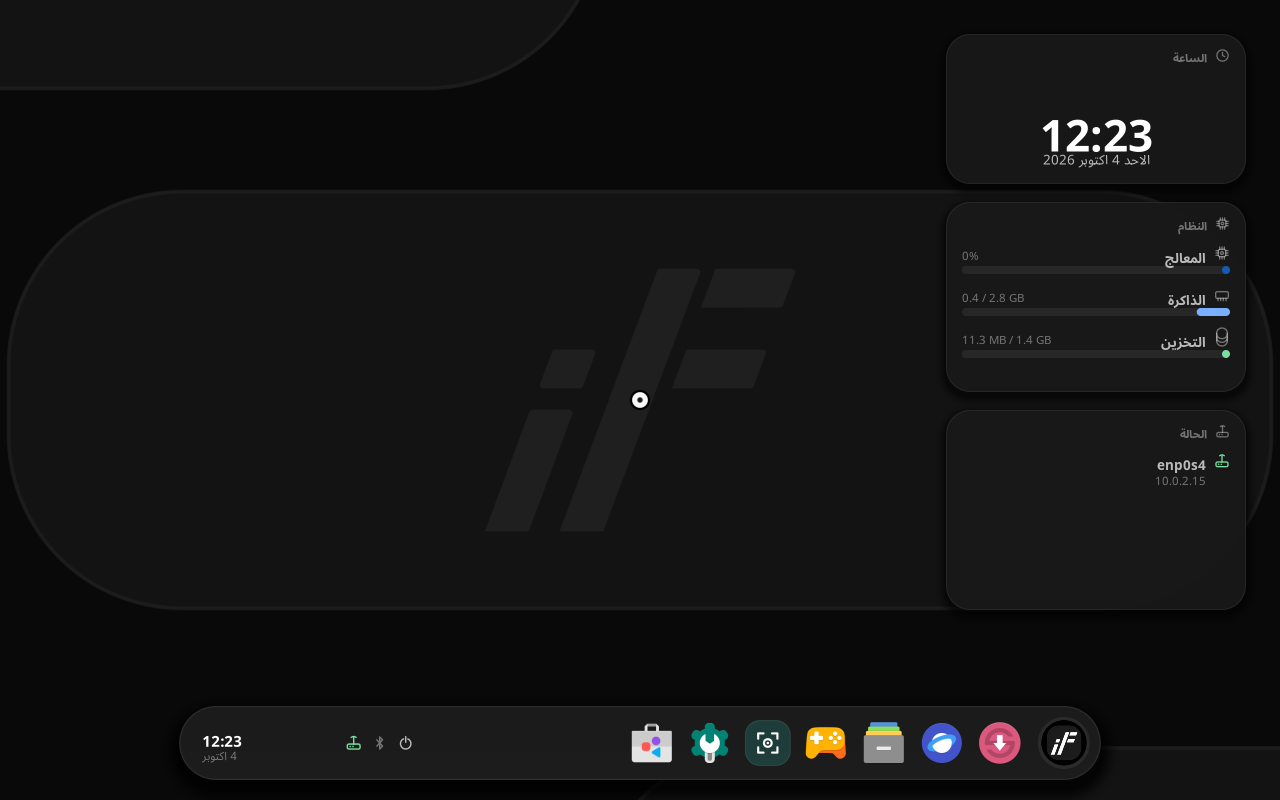Launch the gear-and-wrench settings tool in dock

coord(710,743)
